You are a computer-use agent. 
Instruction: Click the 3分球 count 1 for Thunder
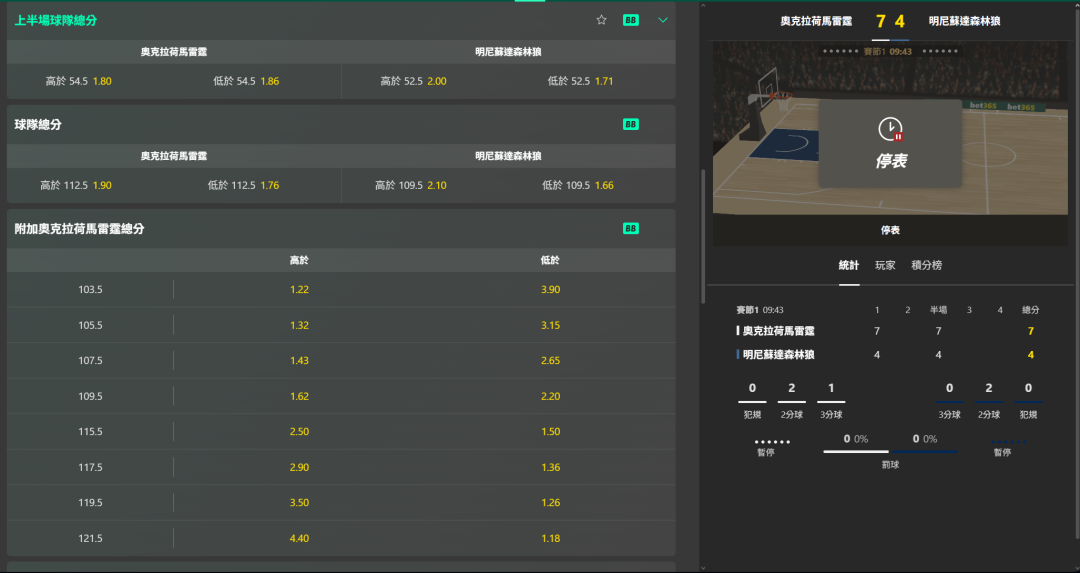tap(831, 388)
